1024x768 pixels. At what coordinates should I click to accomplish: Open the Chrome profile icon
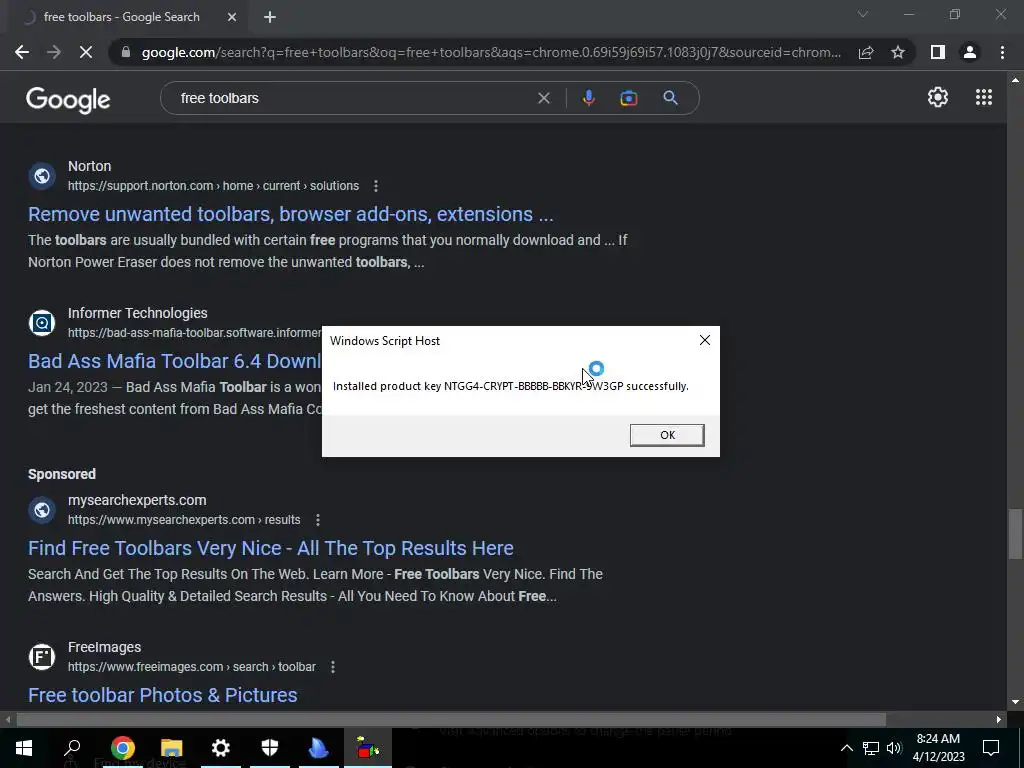point(970,52)
